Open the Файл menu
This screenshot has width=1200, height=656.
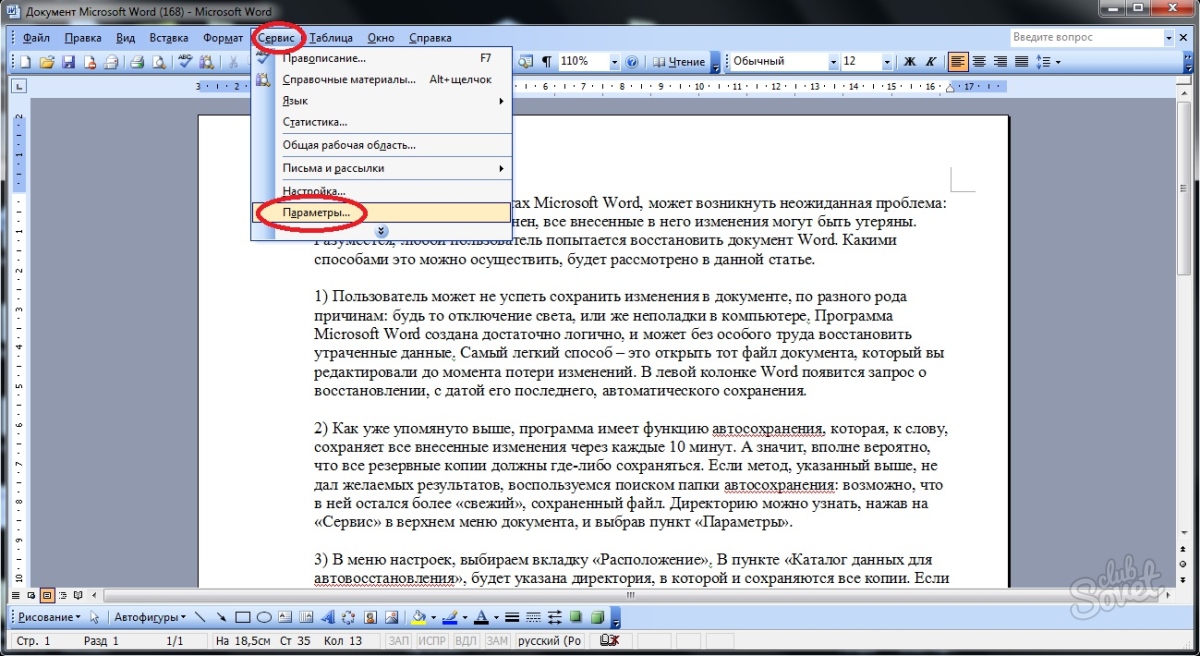[36, 38]
